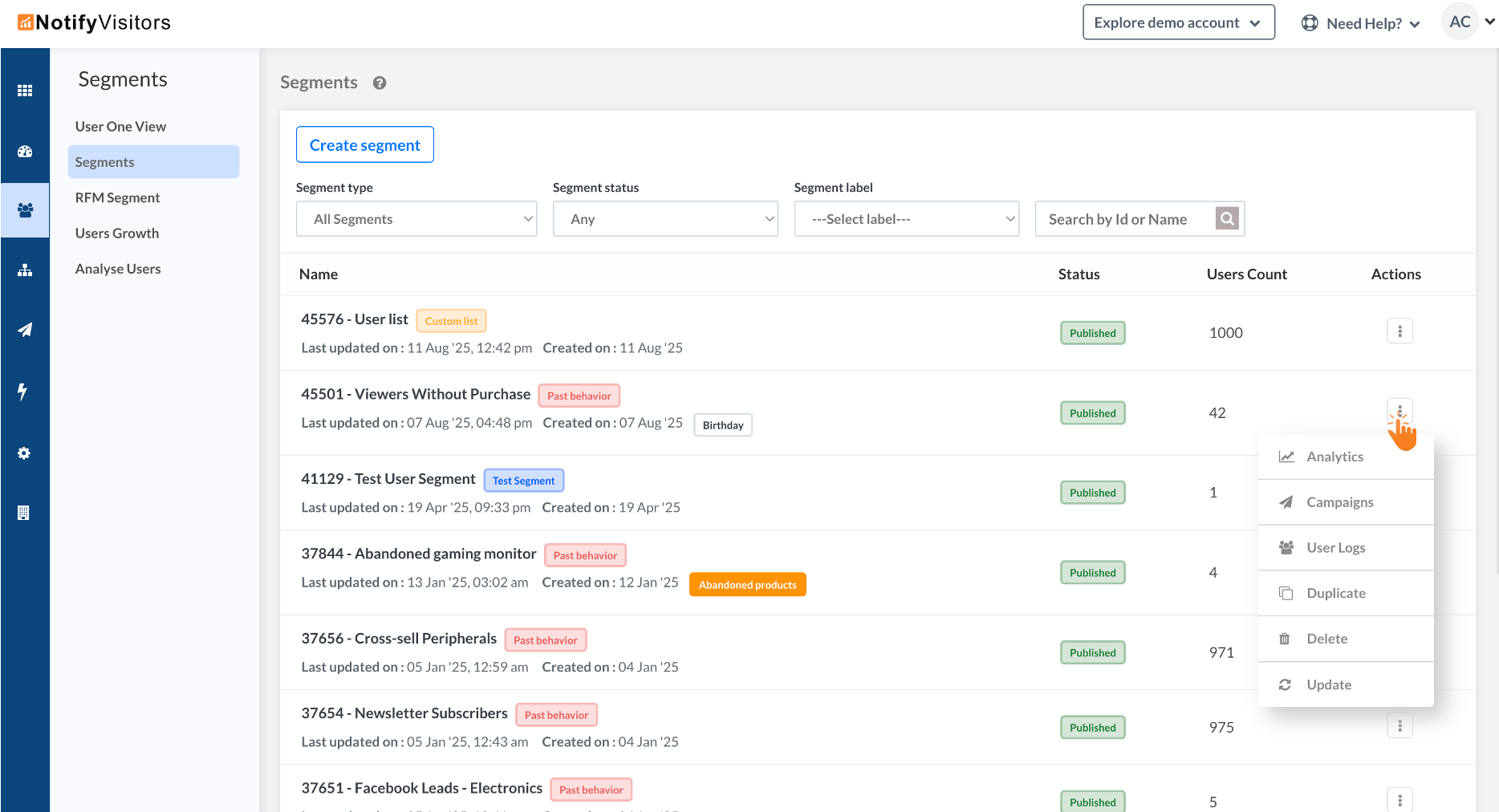Open the apps grid icon in sidebar

pyautogui.click(x=25, y=91)
